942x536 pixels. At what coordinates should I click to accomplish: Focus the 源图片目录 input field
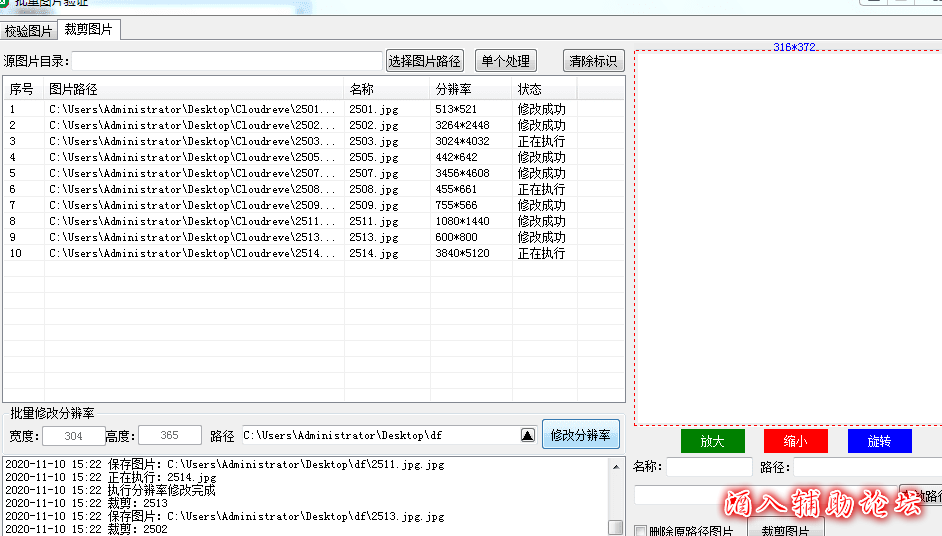click(226, 62)
